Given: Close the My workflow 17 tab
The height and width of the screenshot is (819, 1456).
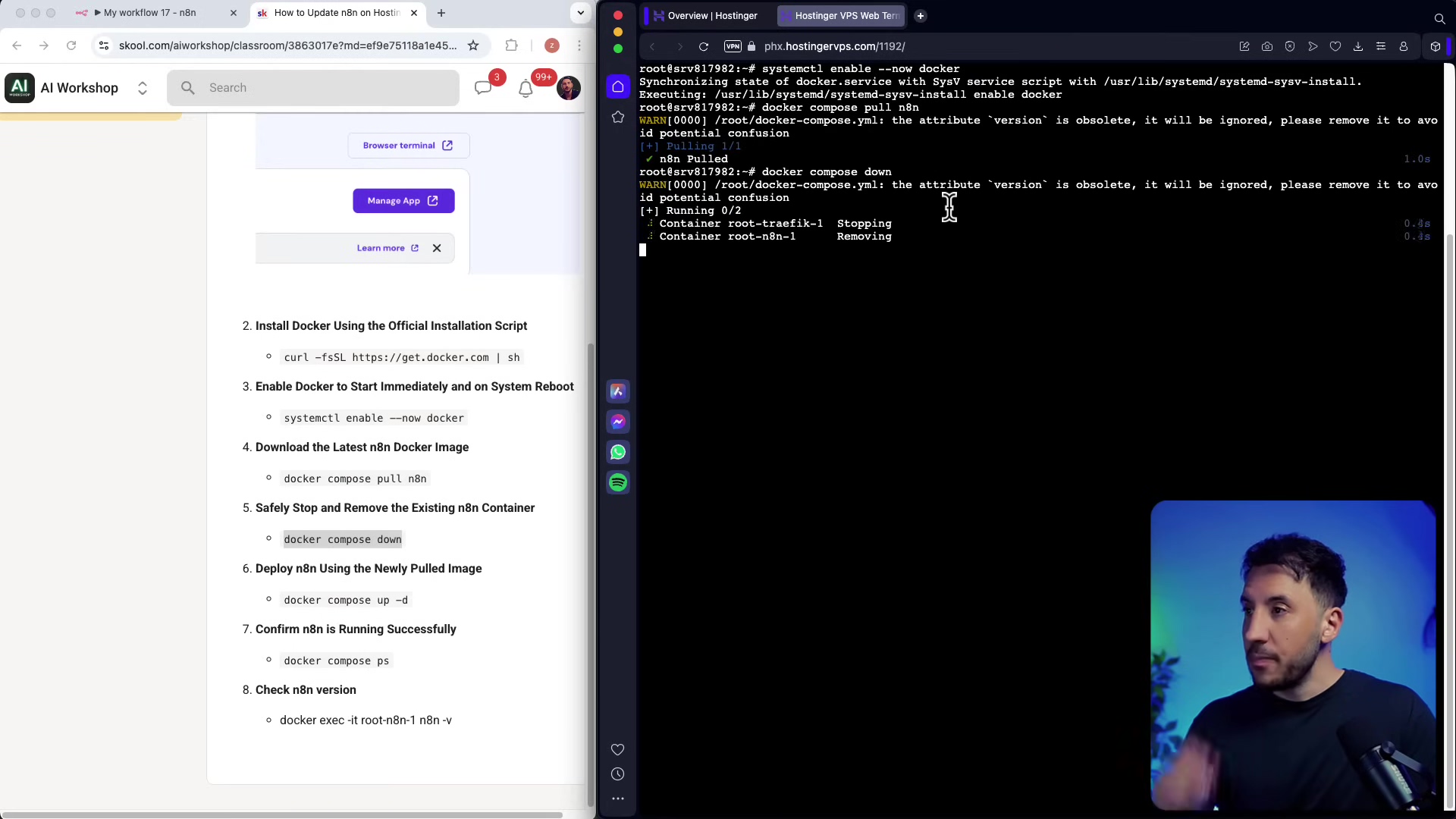Looking at the screenshot, I should (233, 13).
